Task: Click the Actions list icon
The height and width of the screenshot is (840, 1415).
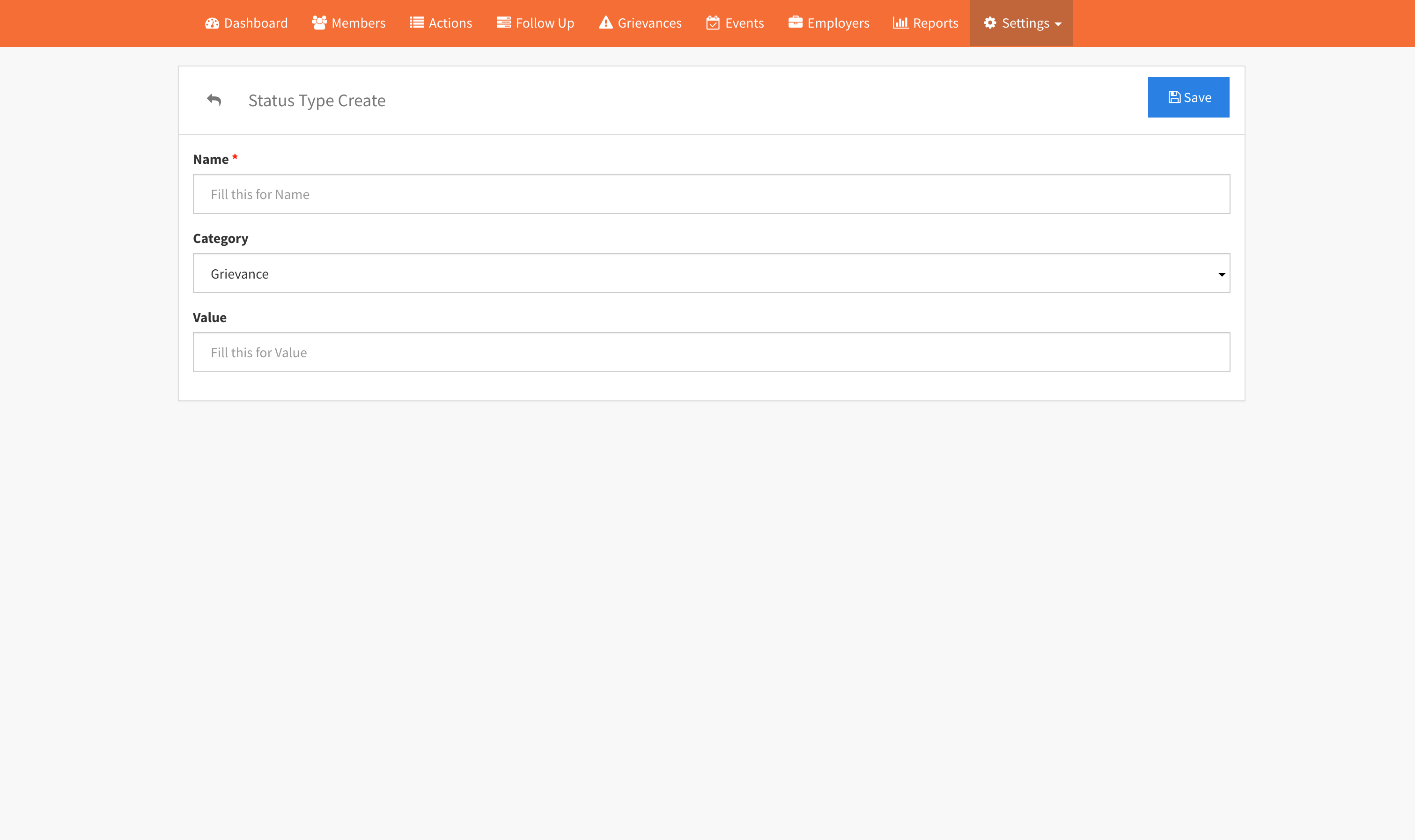Action: (417, 22)
